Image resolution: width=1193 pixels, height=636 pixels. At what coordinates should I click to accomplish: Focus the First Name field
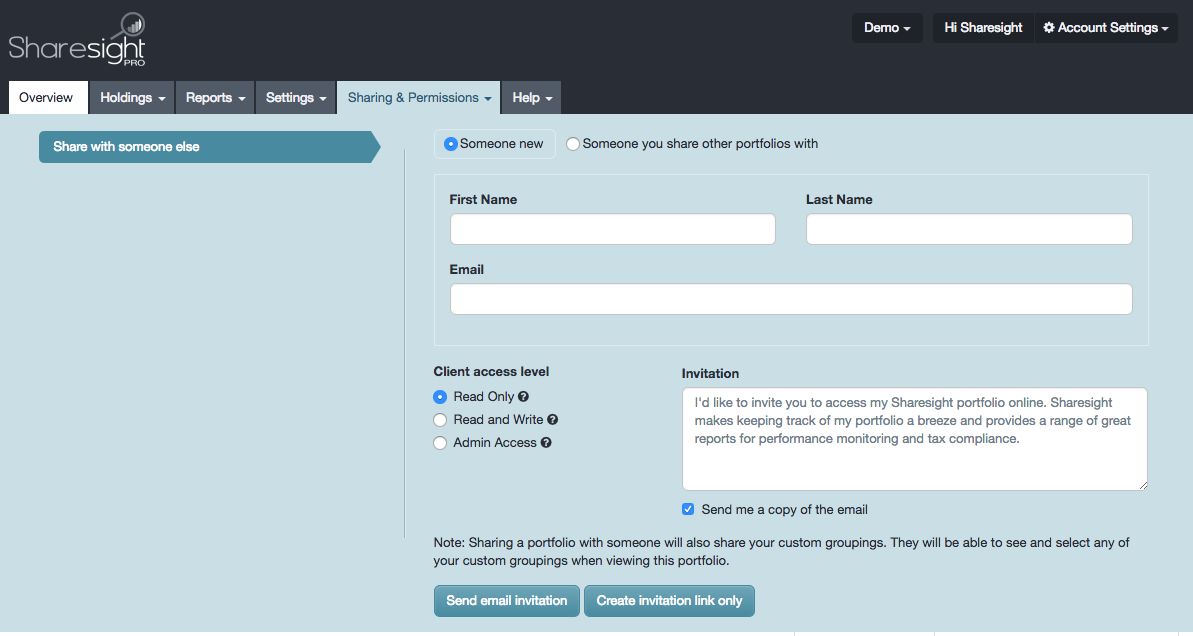point(612,229)
